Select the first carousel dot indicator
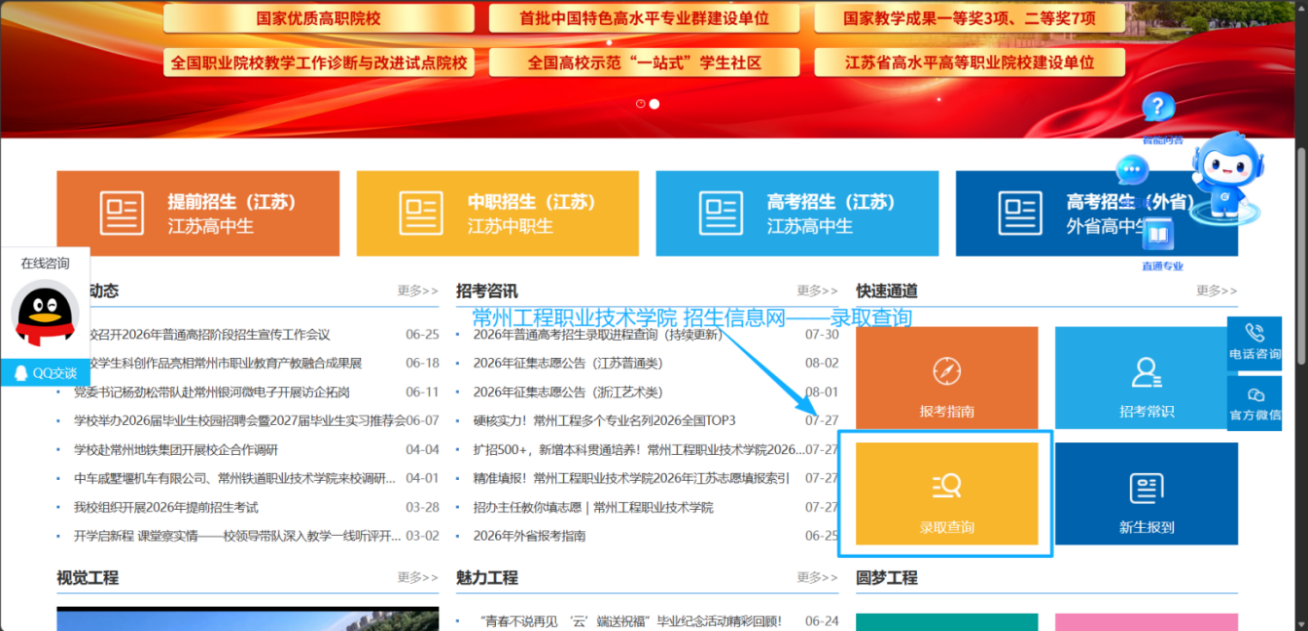Image resolution: width=1308 pixels, height=631 pixels. pos(641,104)
